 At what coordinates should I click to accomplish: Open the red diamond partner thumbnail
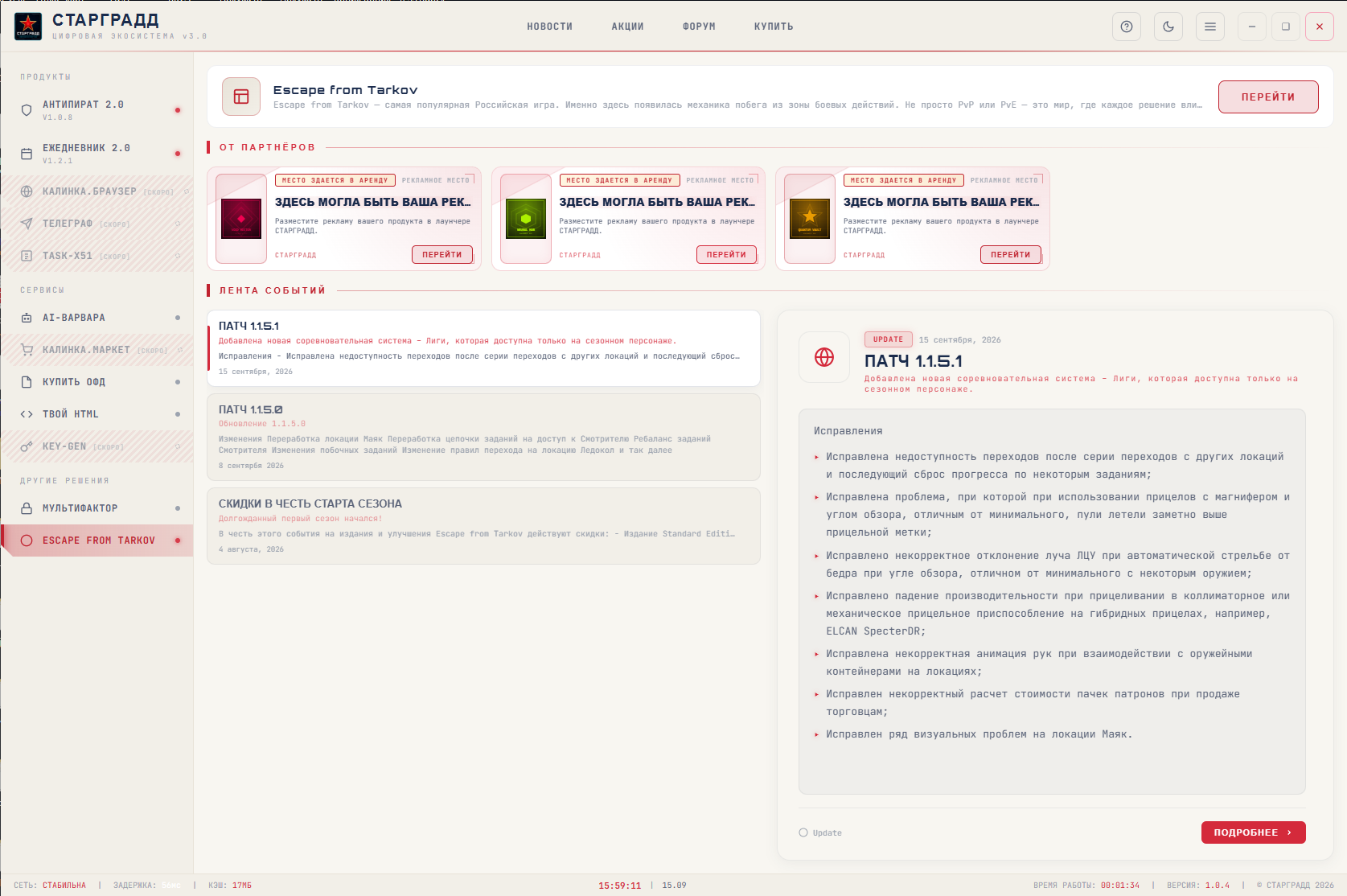(241, 219)
